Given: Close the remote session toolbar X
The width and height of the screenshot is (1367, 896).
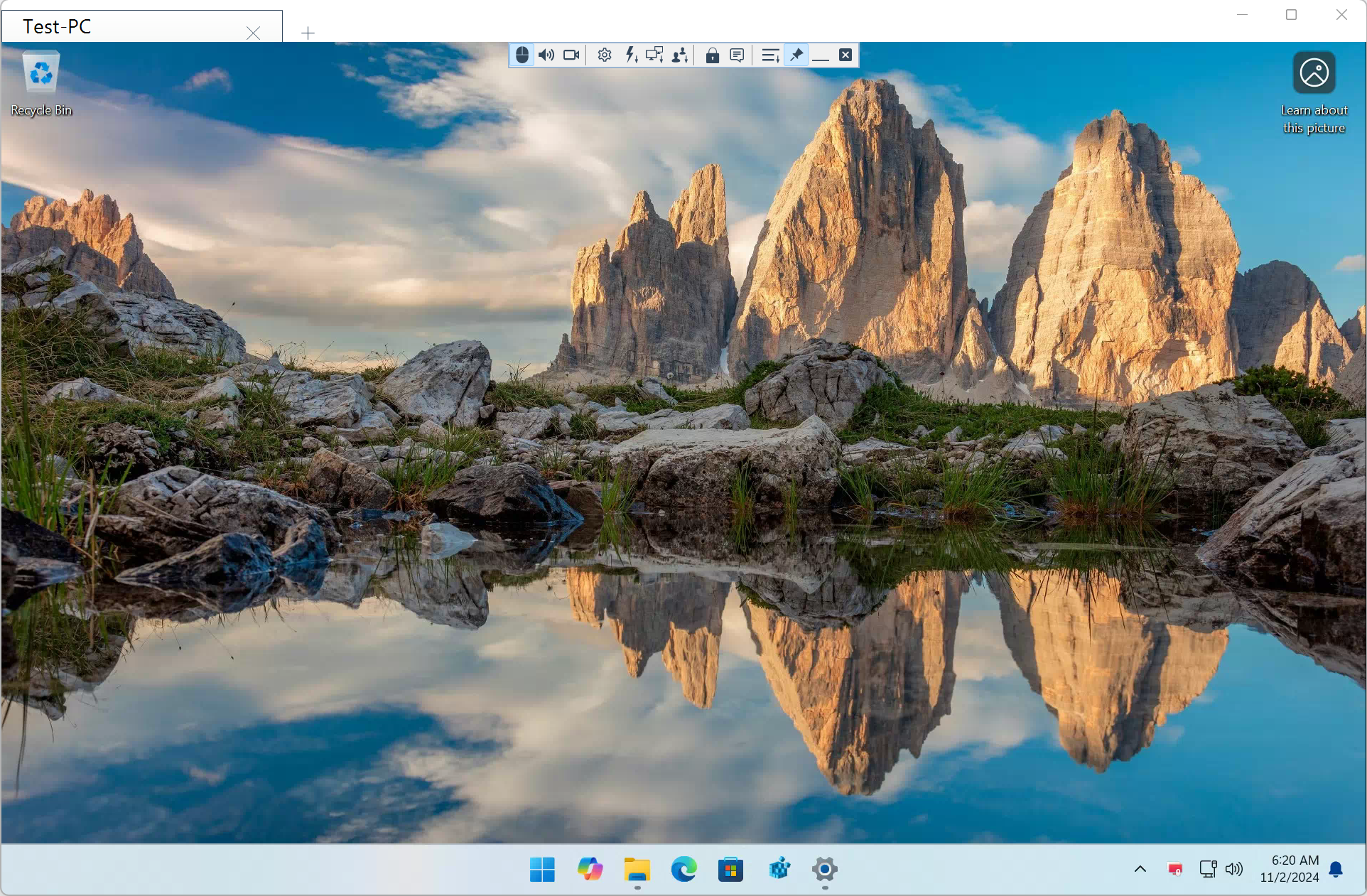Looking at the screenshot, I should point(845,55).
